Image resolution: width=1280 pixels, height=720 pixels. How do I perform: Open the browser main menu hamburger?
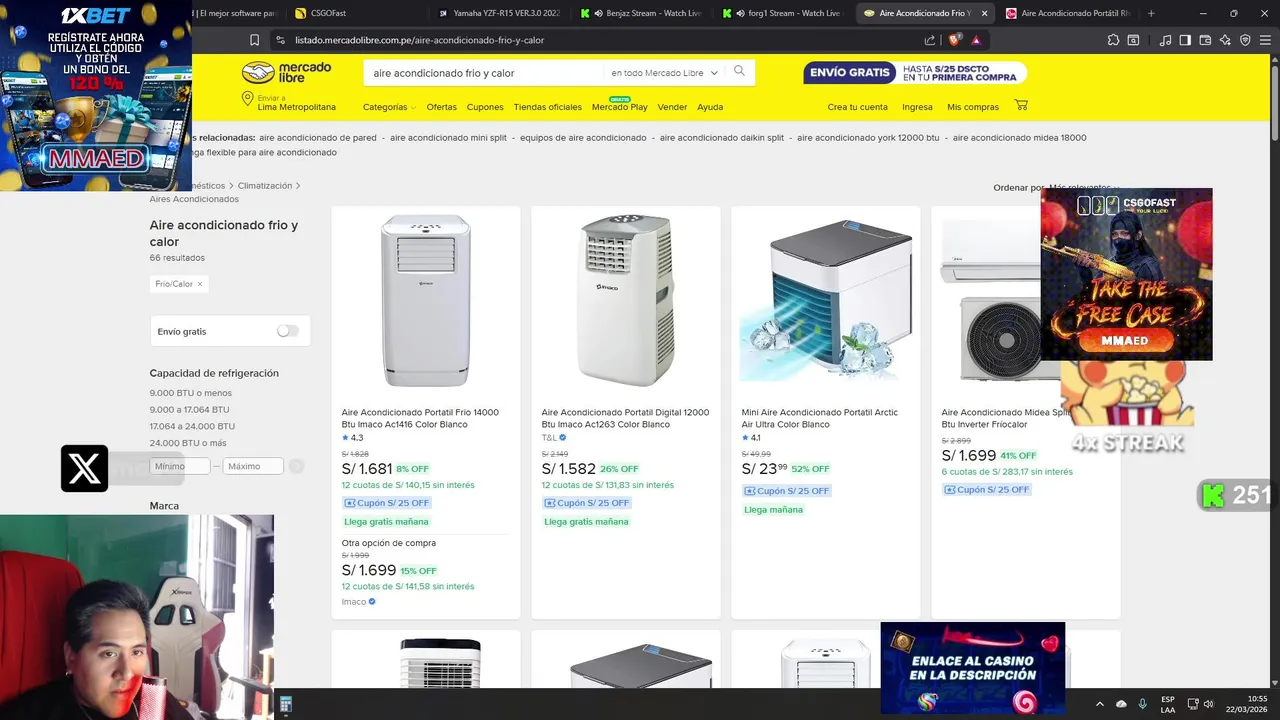(x=1265, y=40)
